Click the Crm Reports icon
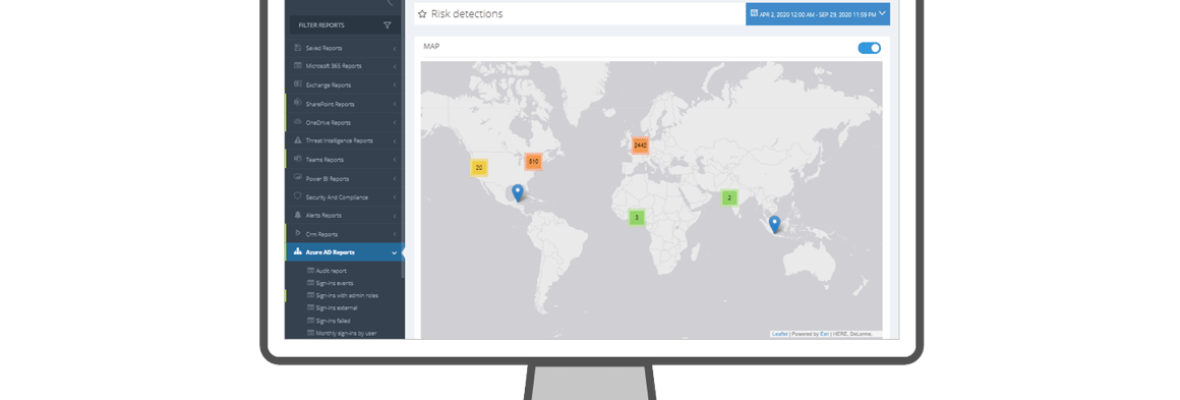The image size is (1180, 400). pos(298,233)
